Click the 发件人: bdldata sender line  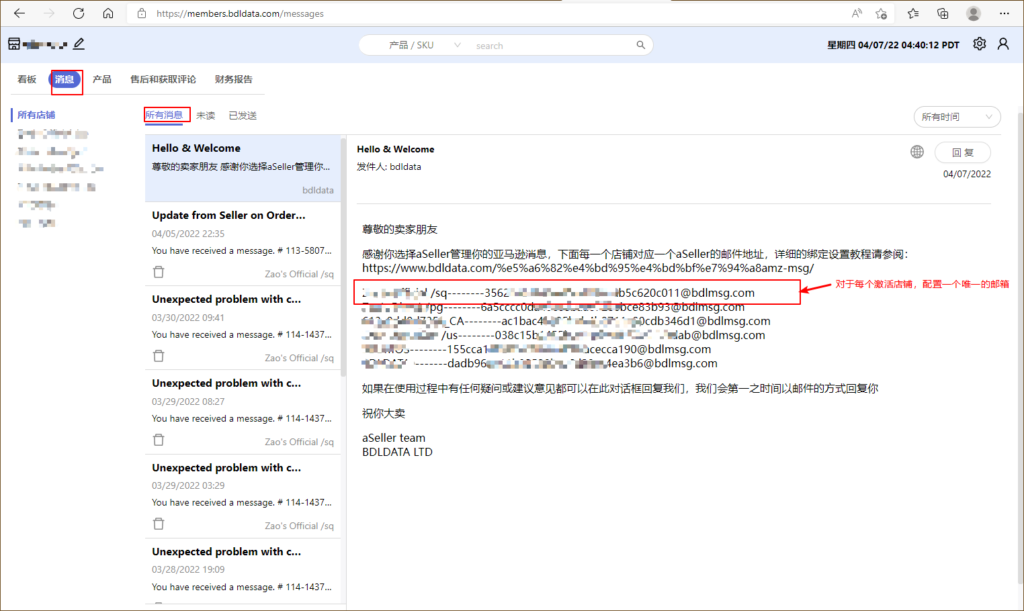389,166
